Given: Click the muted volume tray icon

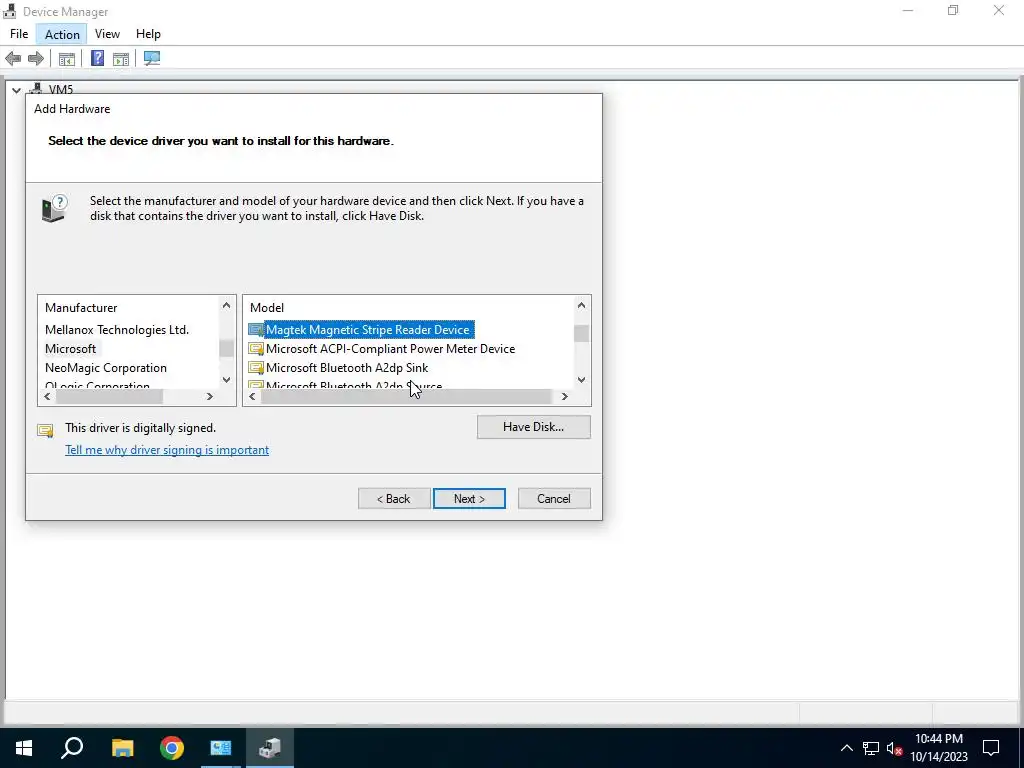Looking at the screenshot, I should click(894, 748).
